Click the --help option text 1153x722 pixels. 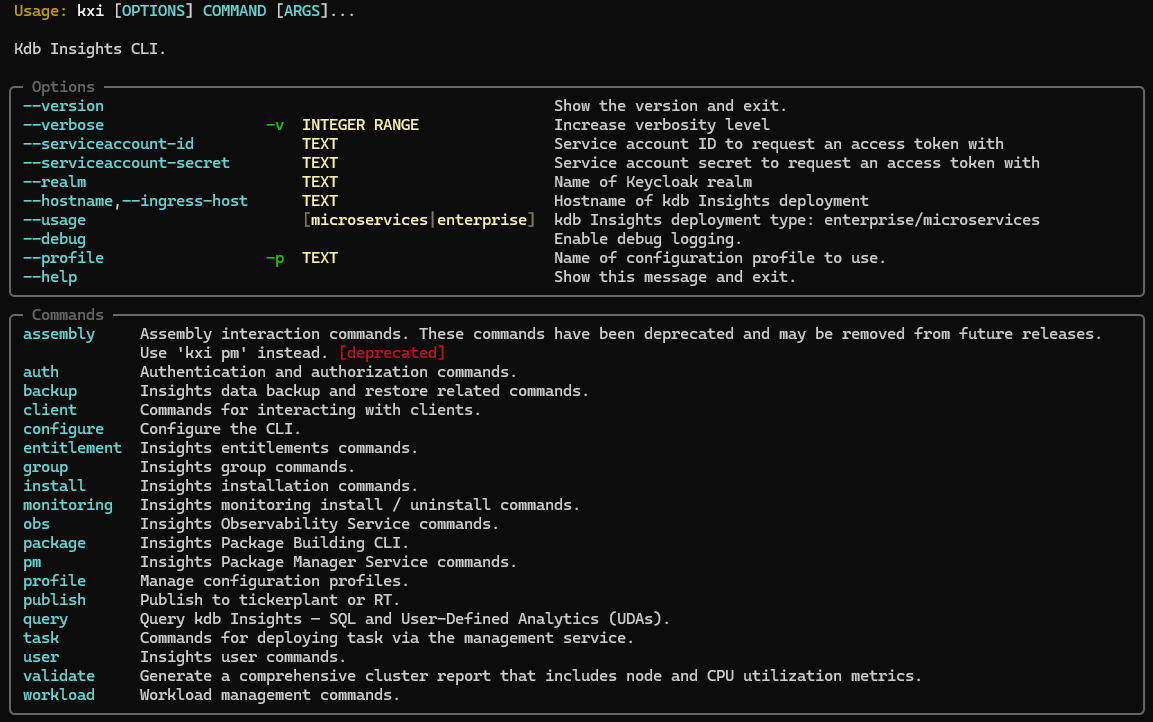point(50,277)
